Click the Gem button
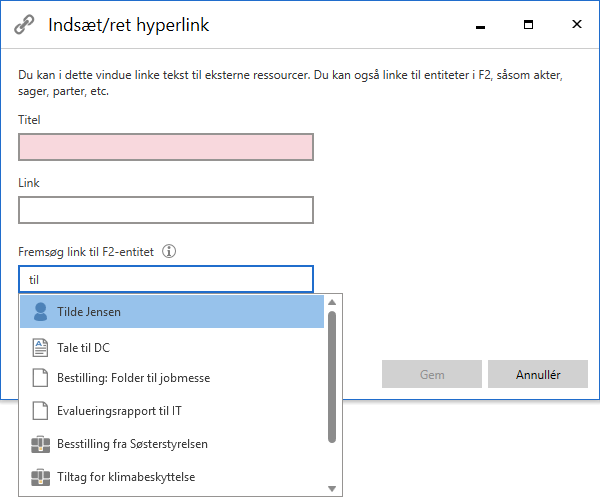Image resolution: width=600 pixels, height=497 pixels. [432, 374]
